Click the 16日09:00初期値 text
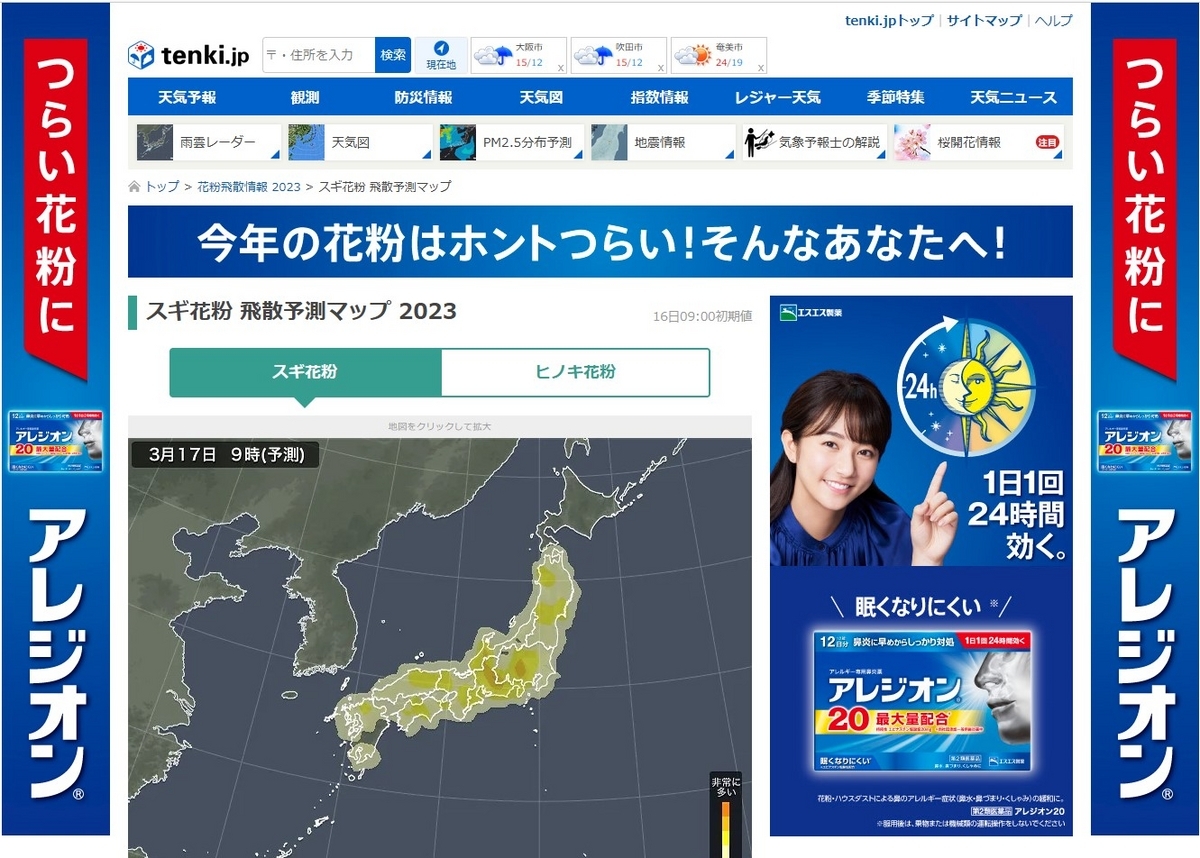This screenshot has height=858, width=1200. tap(702, 316)
